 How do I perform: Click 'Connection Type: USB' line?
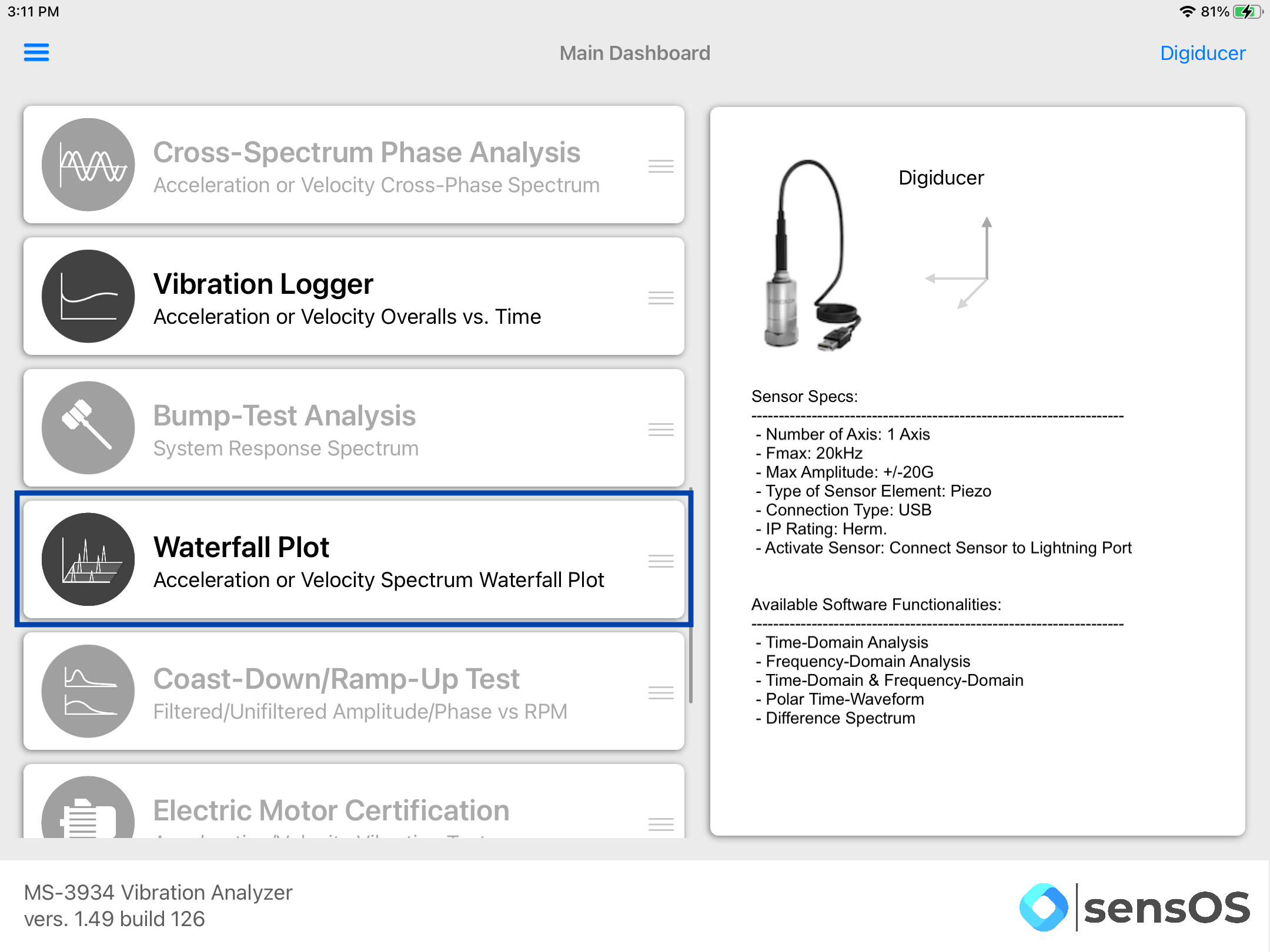(x=844, y=509)
